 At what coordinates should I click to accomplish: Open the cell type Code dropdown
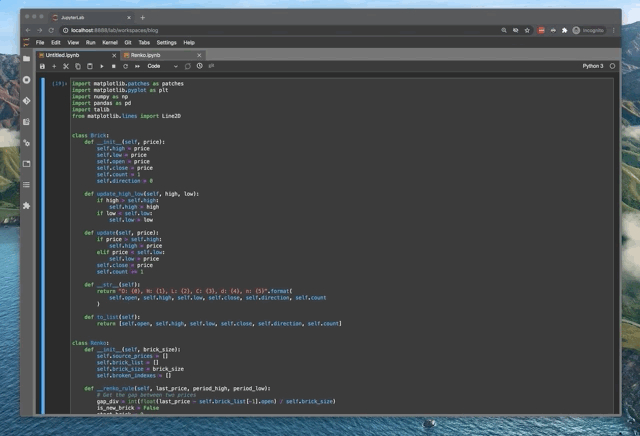(x=160, y=66)
